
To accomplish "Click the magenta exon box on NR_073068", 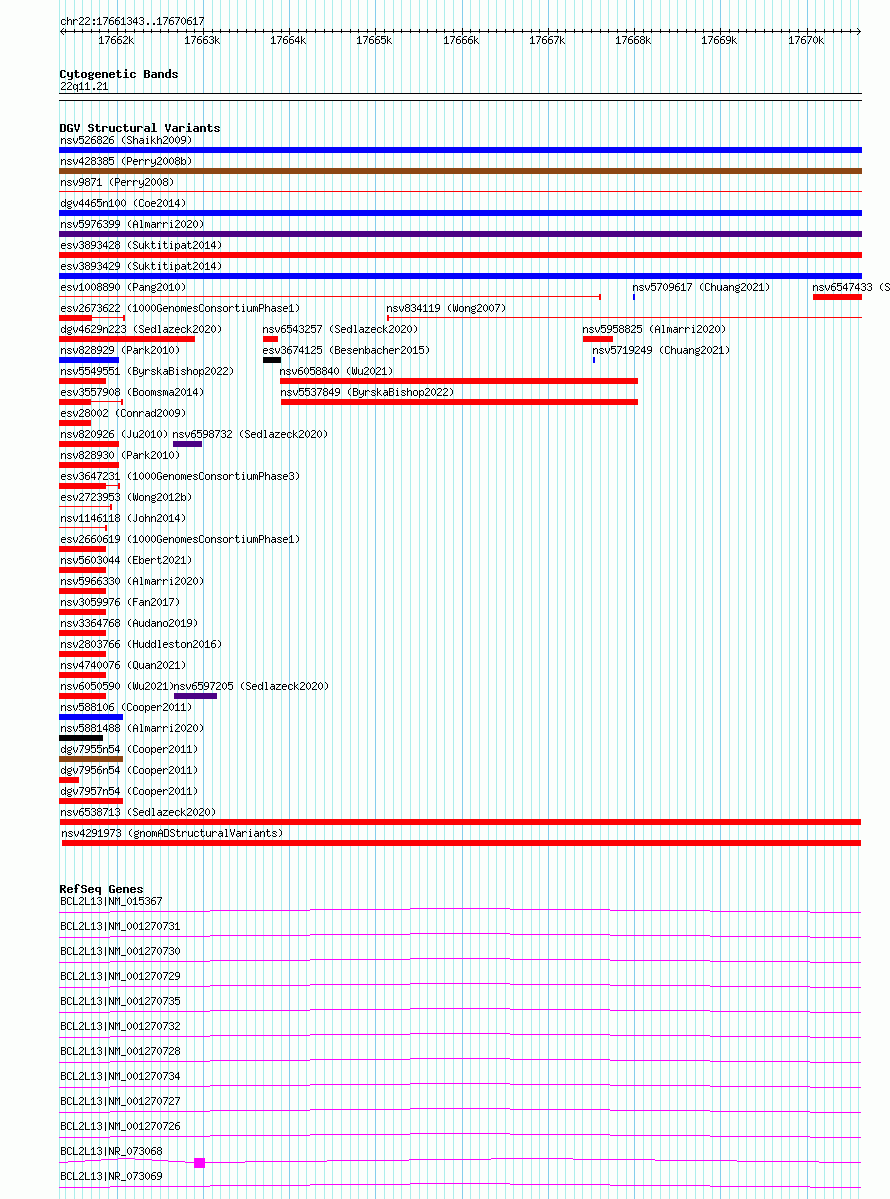I will (x=200, y=1163).
